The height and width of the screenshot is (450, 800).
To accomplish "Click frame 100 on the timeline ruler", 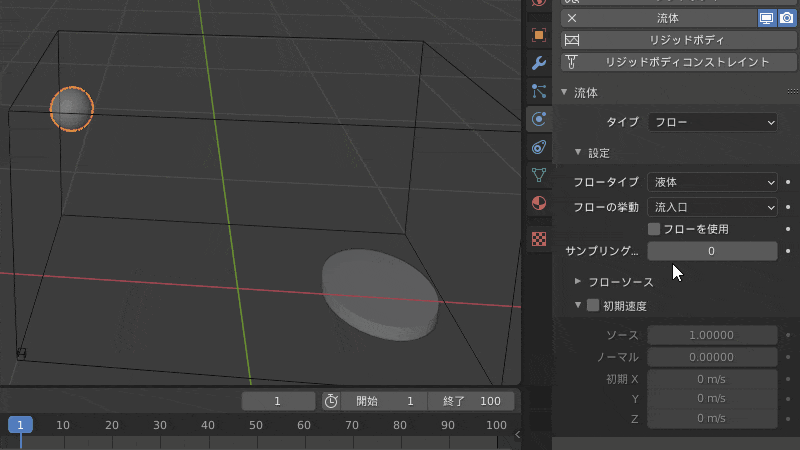I will (496, 425).
